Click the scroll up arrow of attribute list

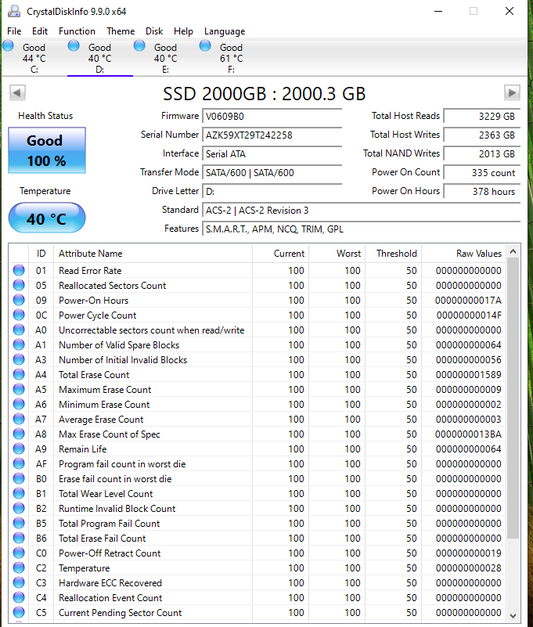click(513, 252)
